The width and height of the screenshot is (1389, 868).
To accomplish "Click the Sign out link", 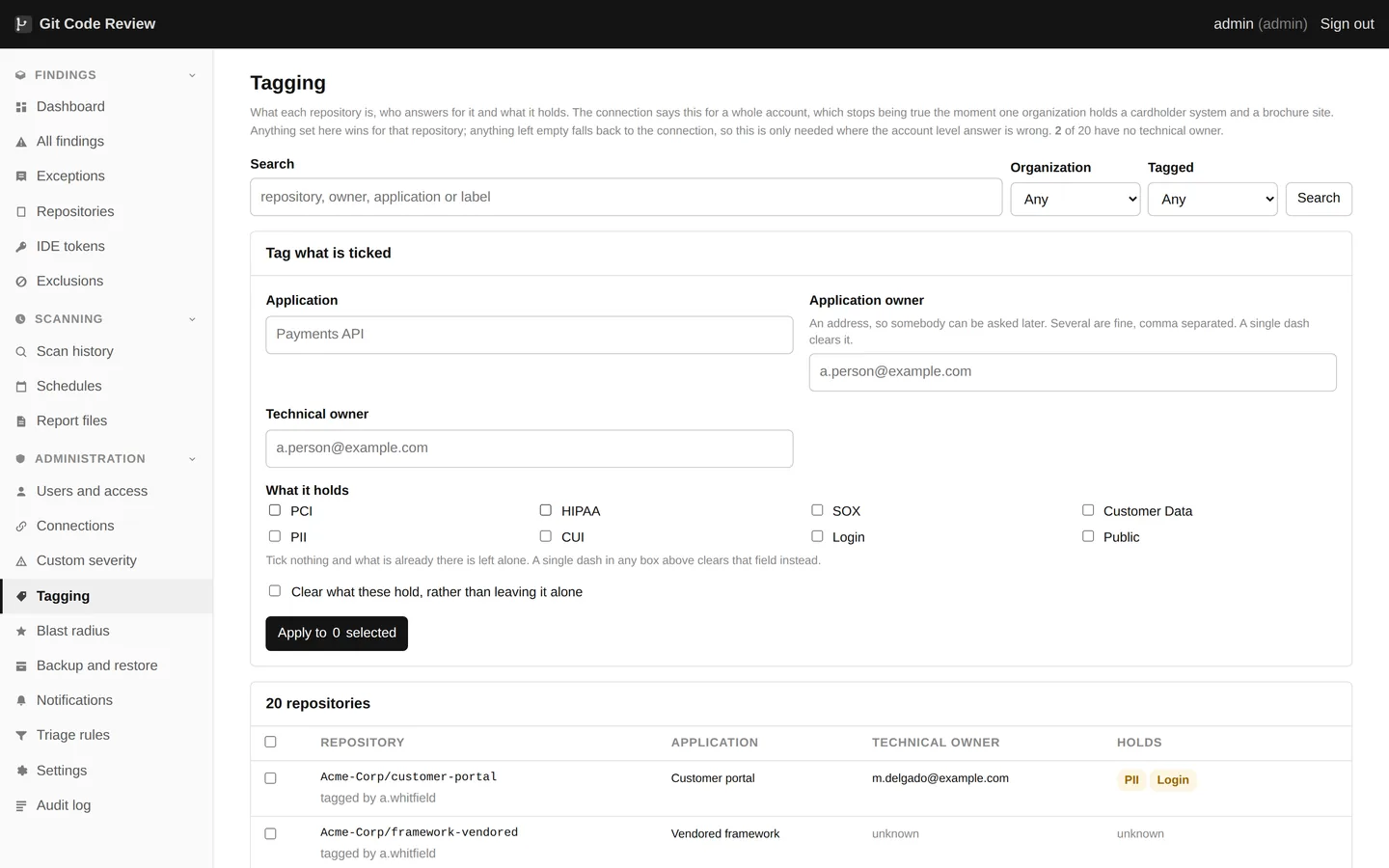I will pos(1347,24).
